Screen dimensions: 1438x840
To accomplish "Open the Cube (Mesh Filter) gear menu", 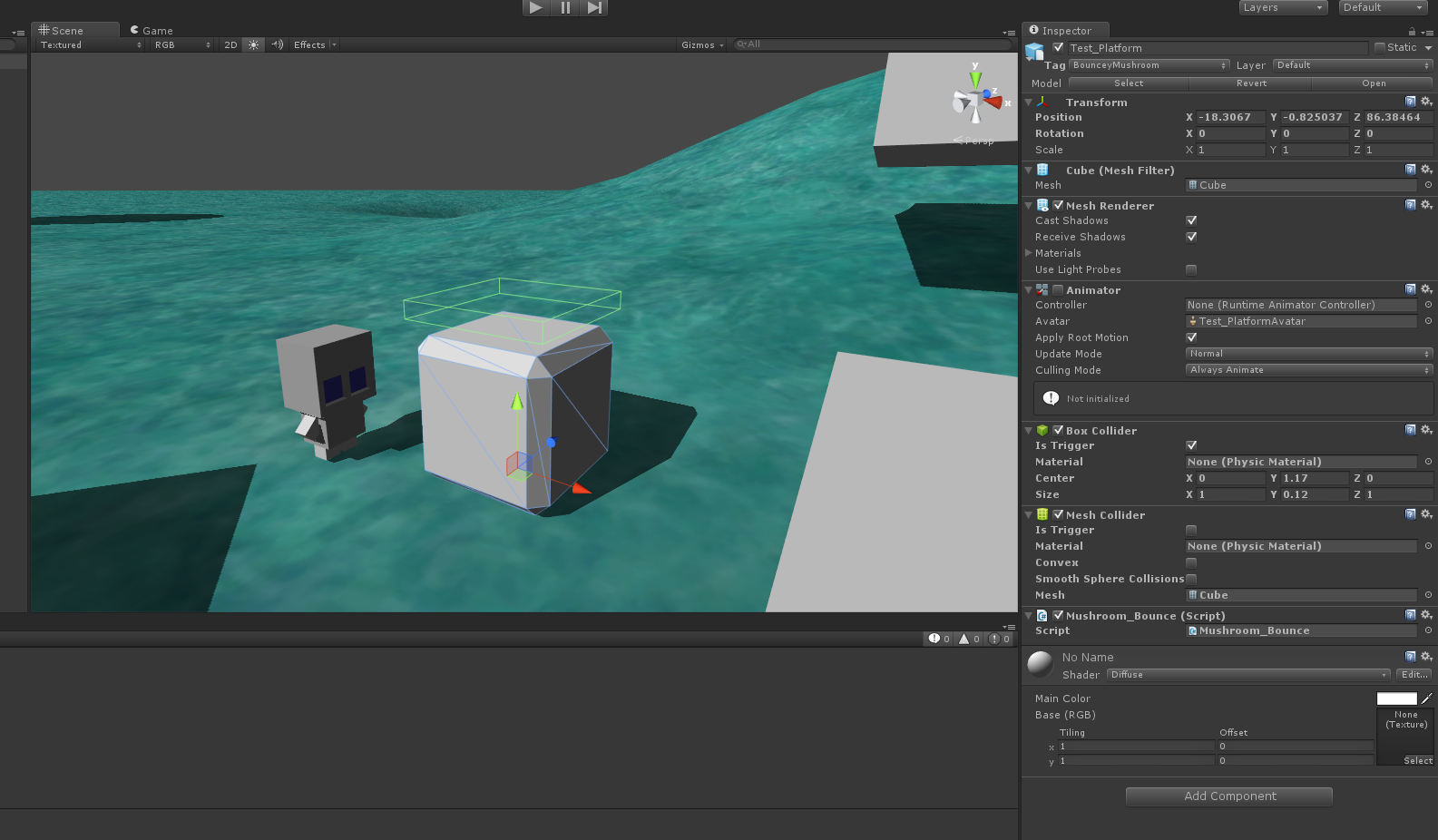I will pos(1426,170).
